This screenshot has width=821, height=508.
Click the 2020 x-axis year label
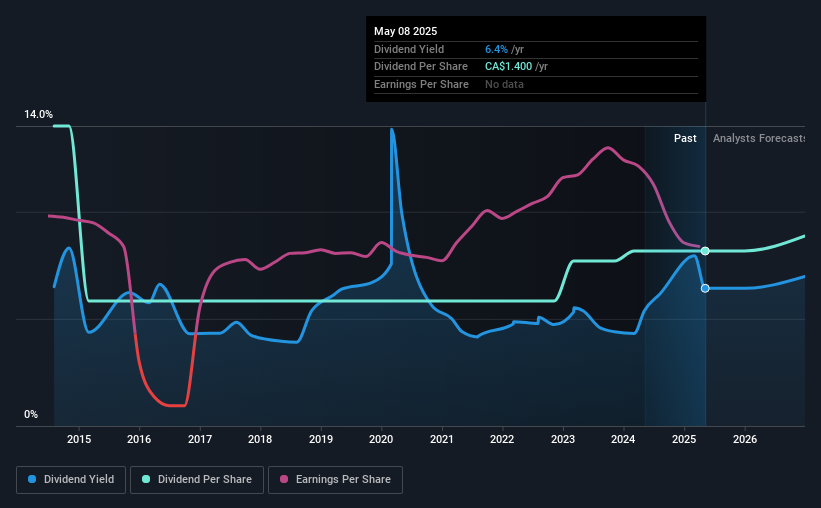click(381, 439)
